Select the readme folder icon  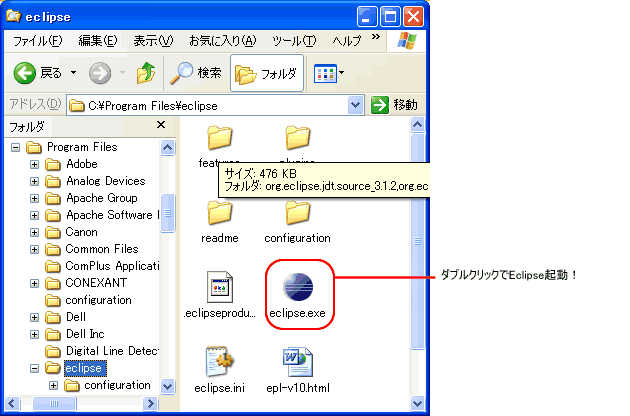coord(219,212)
